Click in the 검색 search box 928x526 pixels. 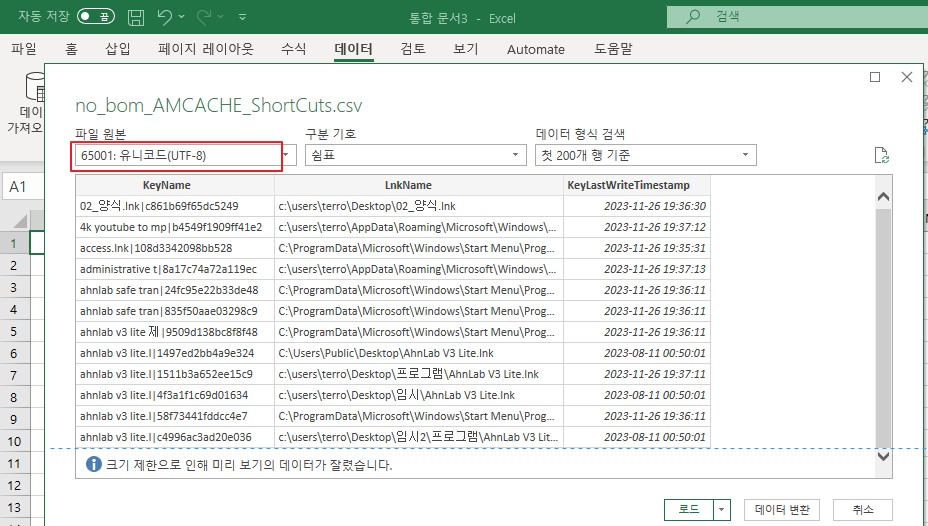pyautogui.click(x=797, y=17)
